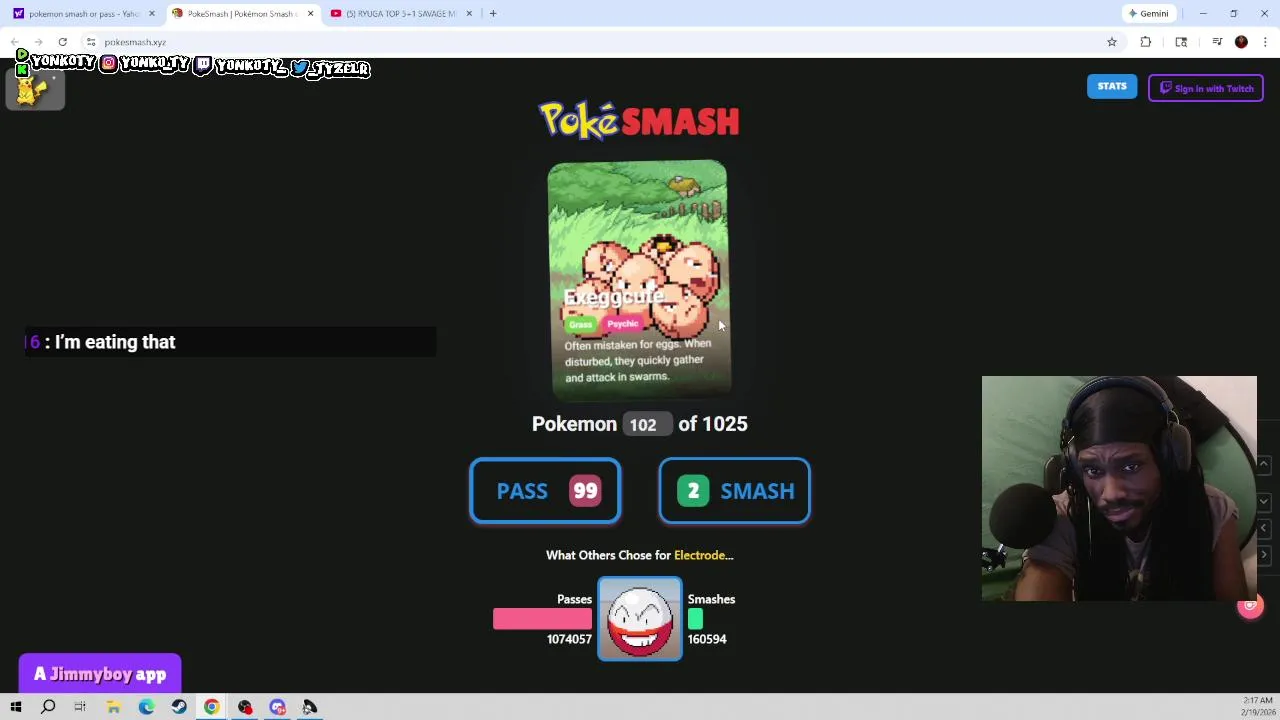The height and width of the screenshot is (720, 1280).
Task: Close the PokeSmash tab
Action: [x=310, y=13]
